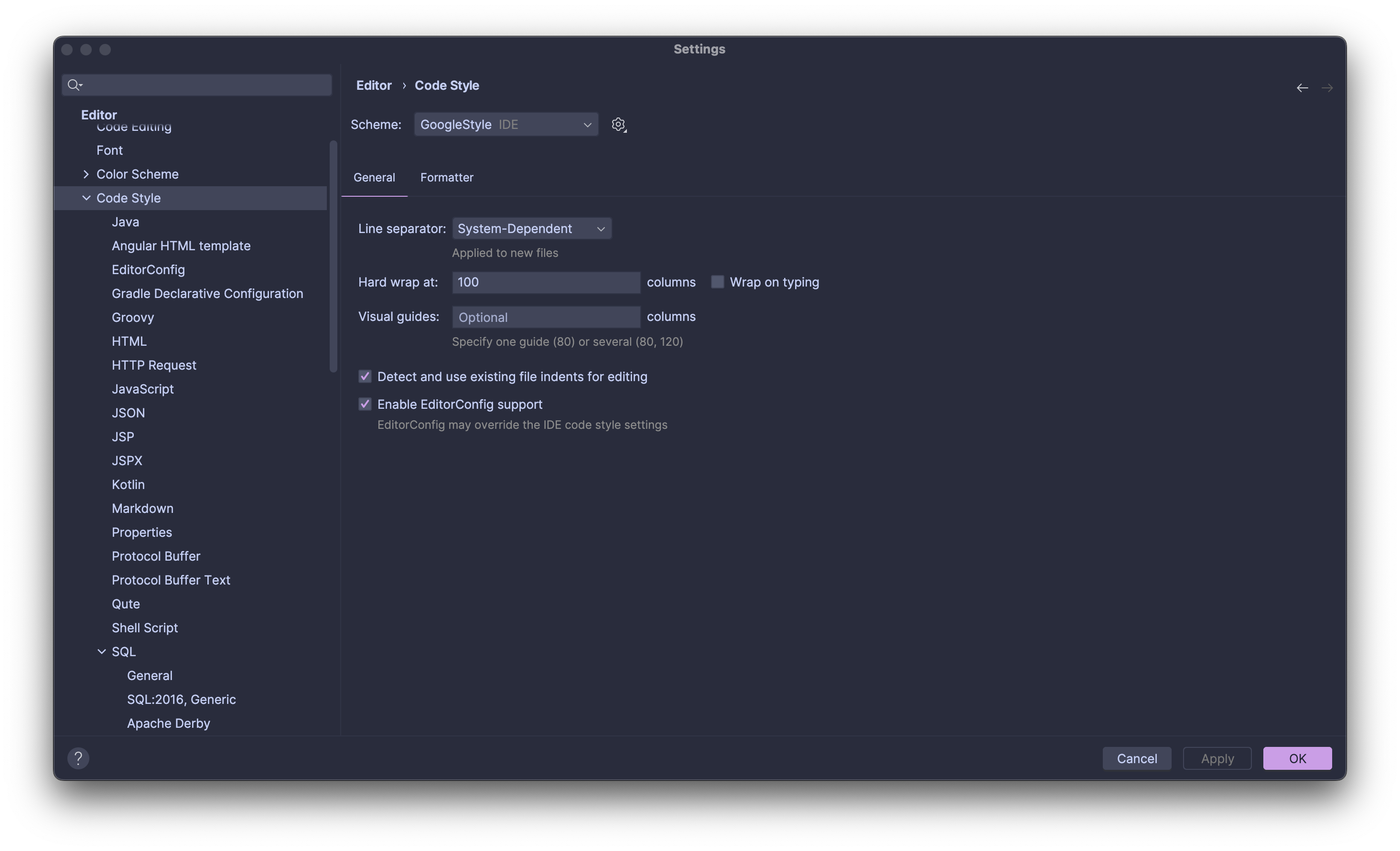Click the back navigation arrow
Screen dimensions: 1400x851
(1302, 87)
